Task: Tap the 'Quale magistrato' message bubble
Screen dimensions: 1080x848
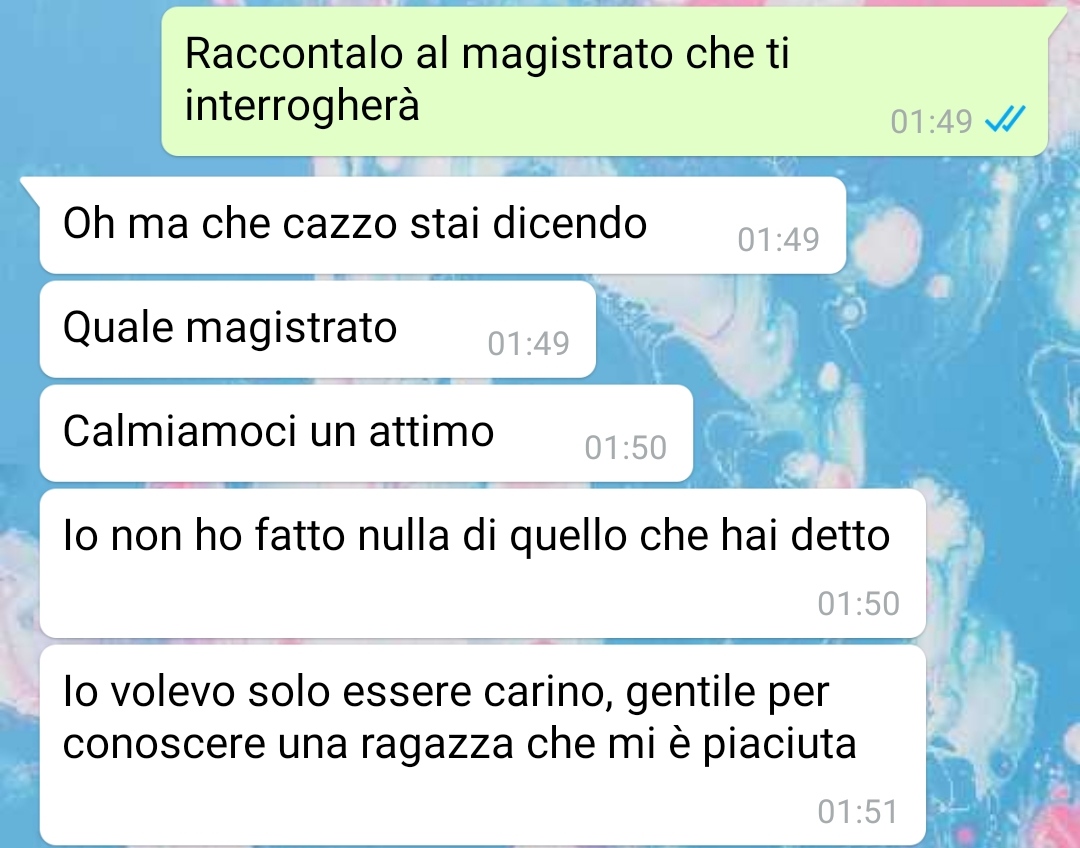Action: pos(318,329)
